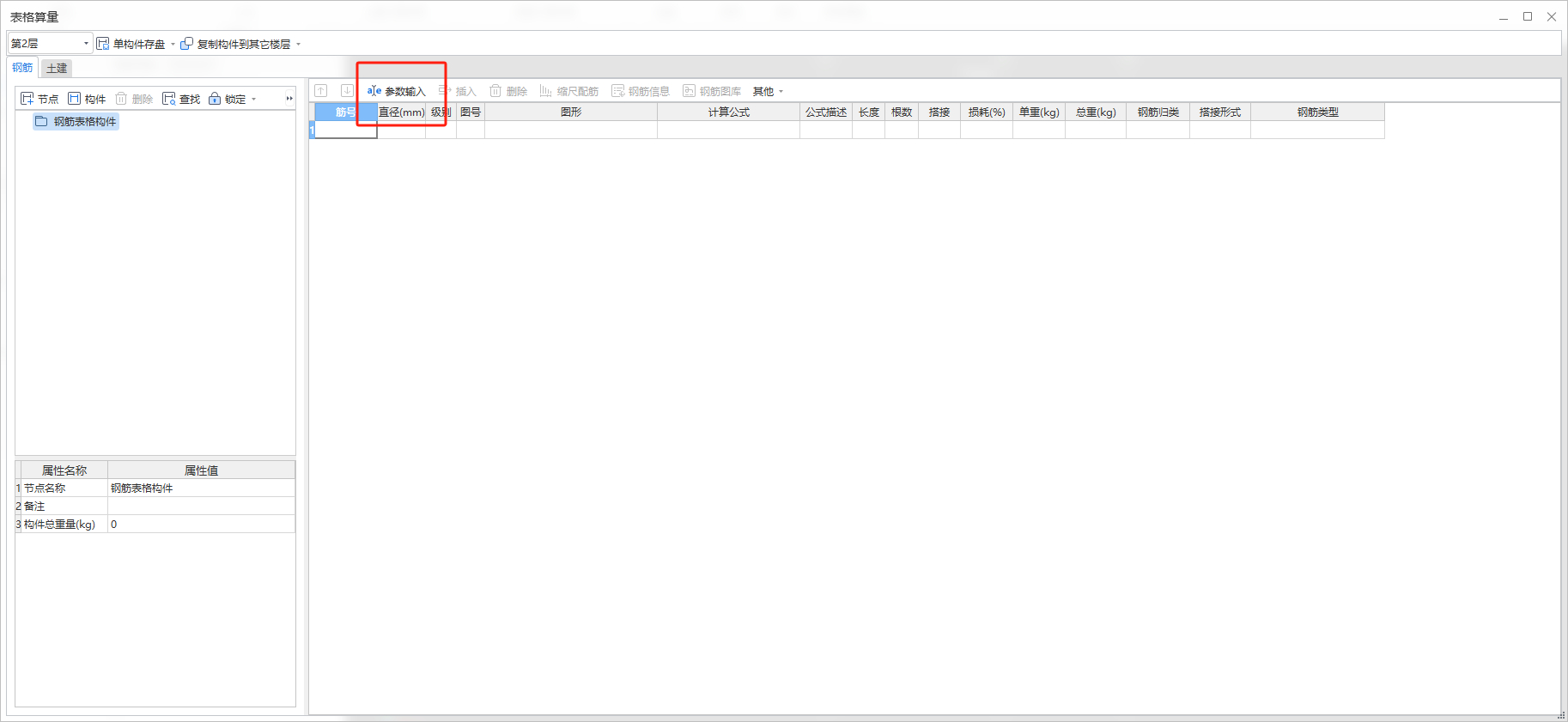Click the 根数 column header

(x=902, y=112)
